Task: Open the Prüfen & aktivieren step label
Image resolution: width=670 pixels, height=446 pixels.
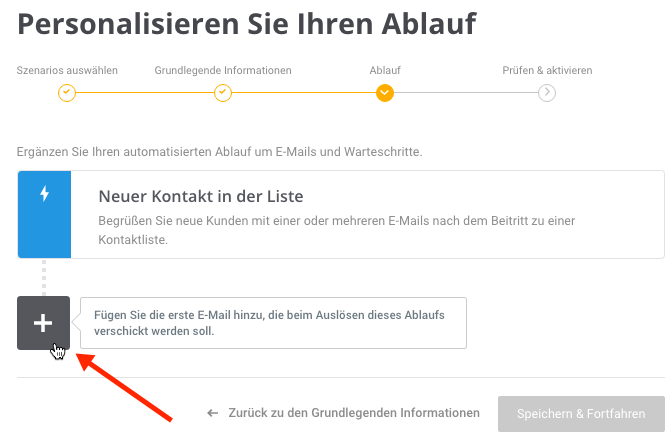Action: (547, 70)
